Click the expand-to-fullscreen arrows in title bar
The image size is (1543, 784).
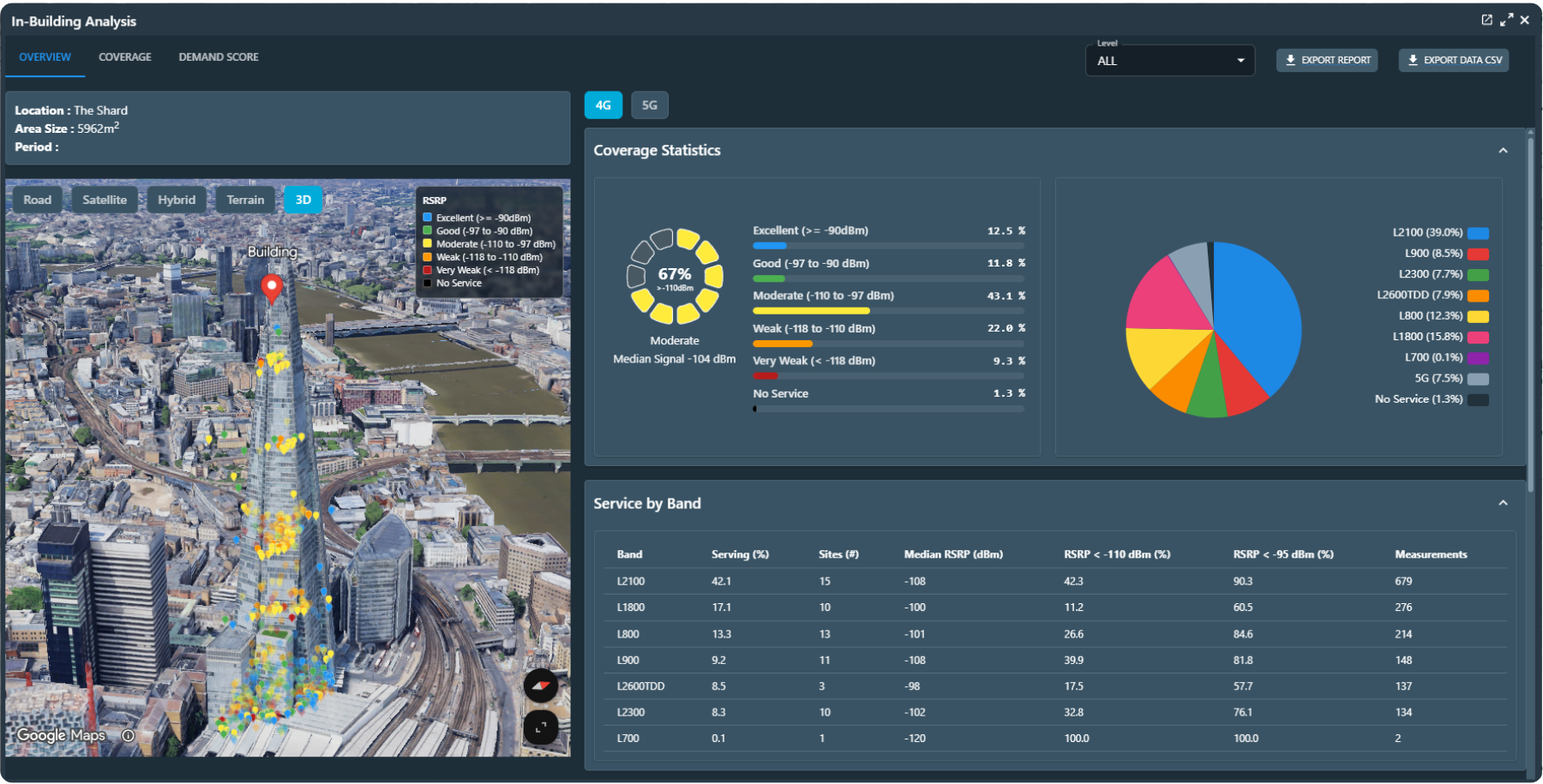tap(1506, 20)
